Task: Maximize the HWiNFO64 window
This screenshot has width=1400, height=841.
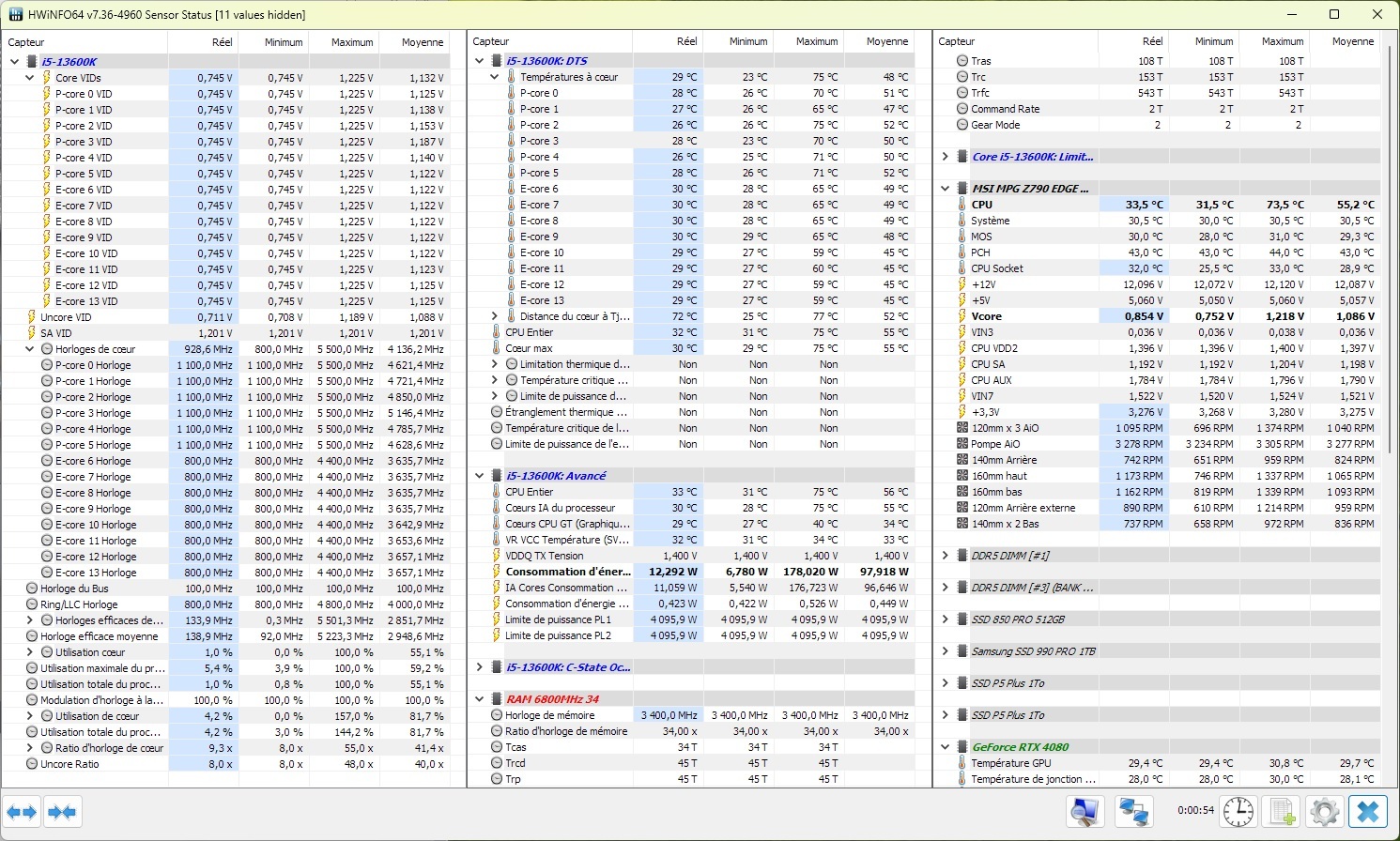Action: pos(1334,14)
